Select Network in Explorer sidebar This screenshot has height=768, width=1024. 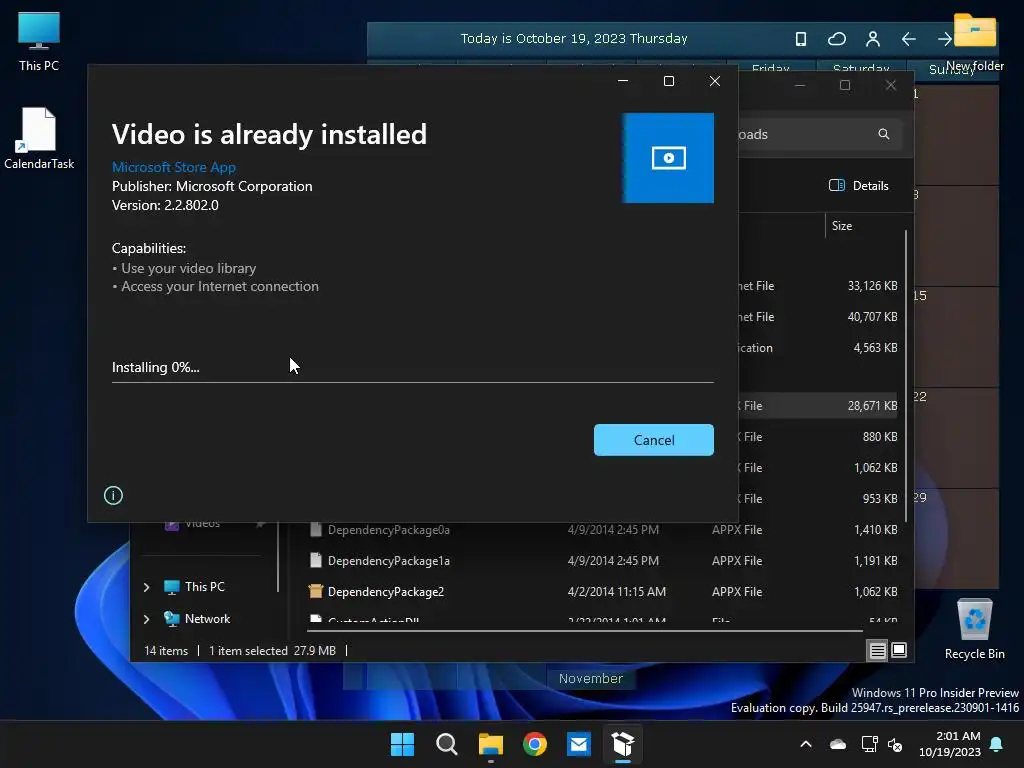click(197, 618)
